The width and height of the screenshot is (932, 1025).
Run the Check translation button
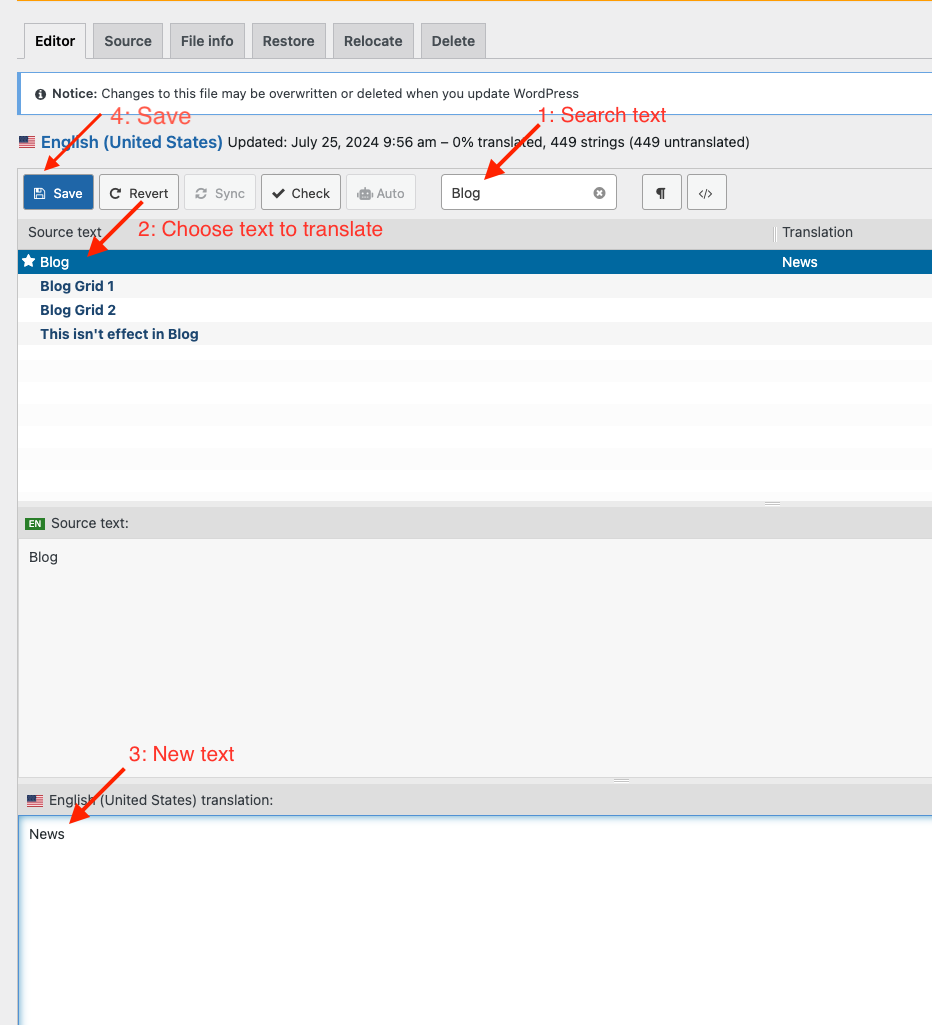(301, 193)
